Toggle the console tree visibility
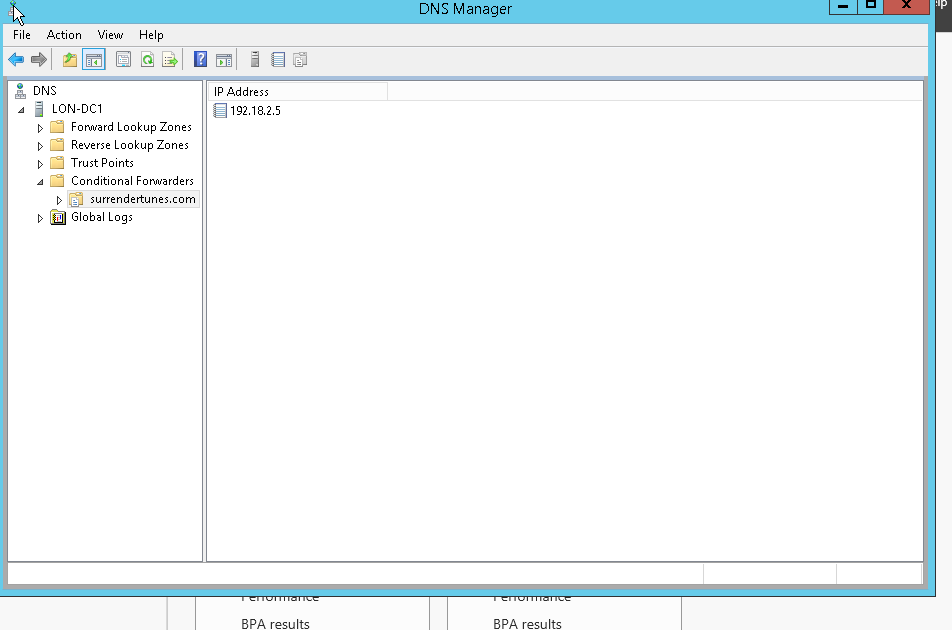This screenshot has height=630, width=952. (93, 59)
